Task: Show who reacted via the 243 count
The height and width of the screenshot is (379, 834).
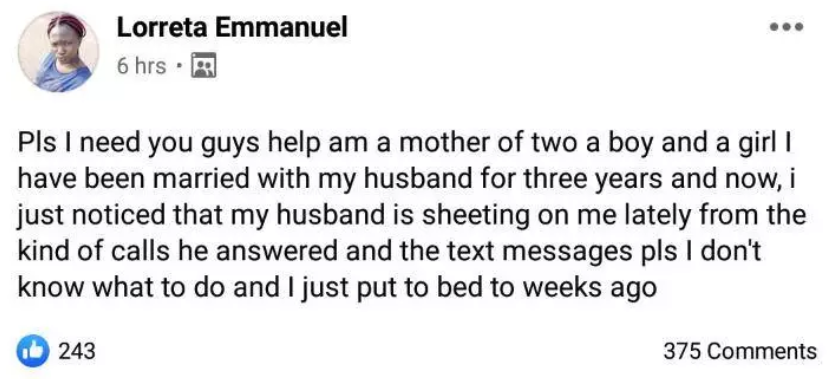Action: click(77, 351)
